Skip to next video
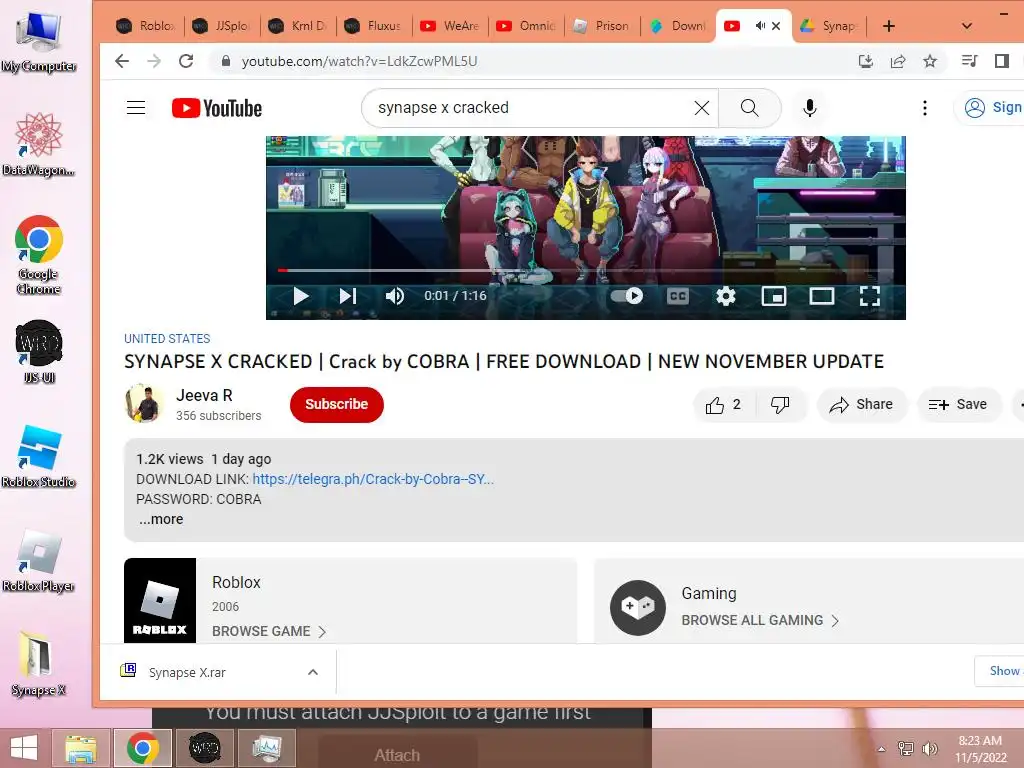The width and height of the screenshot is (1024, 768). (x=347, y=296)
